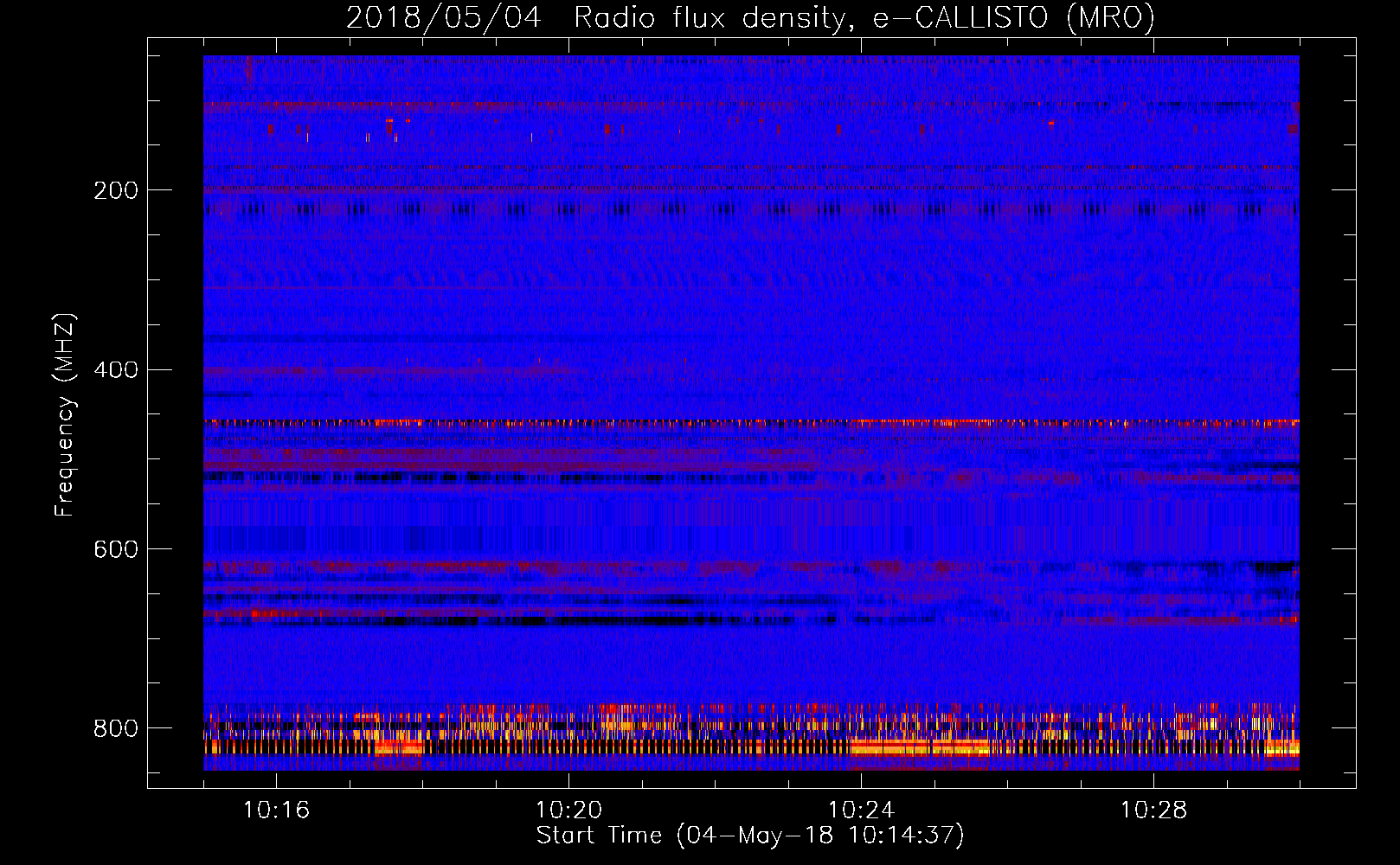Click the 'Start Time (04-May-18 10:14:37)' label
1400x865 pixels.
[750, 836]
